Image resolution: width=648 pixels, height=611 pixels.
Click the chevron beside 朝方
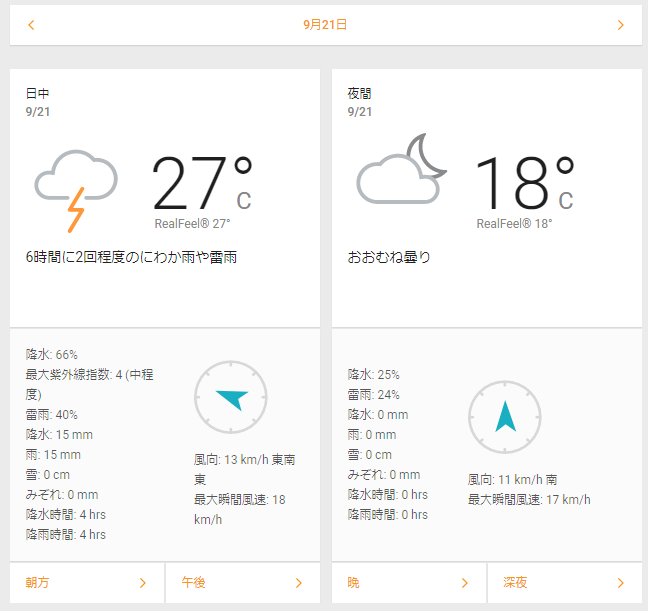coord(142,583)
